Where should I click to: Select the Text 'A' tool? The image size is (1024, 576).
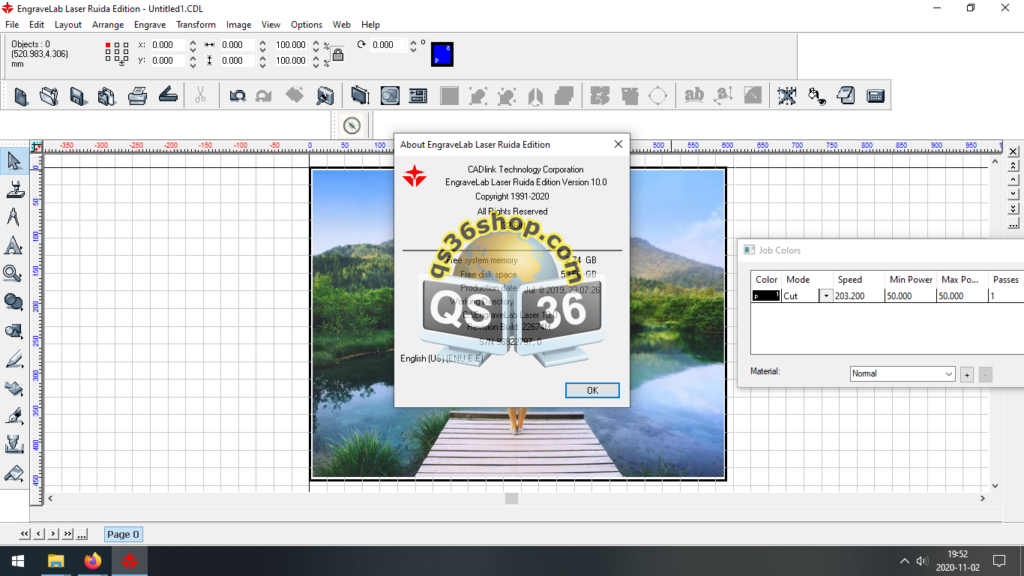coord(14,246)
